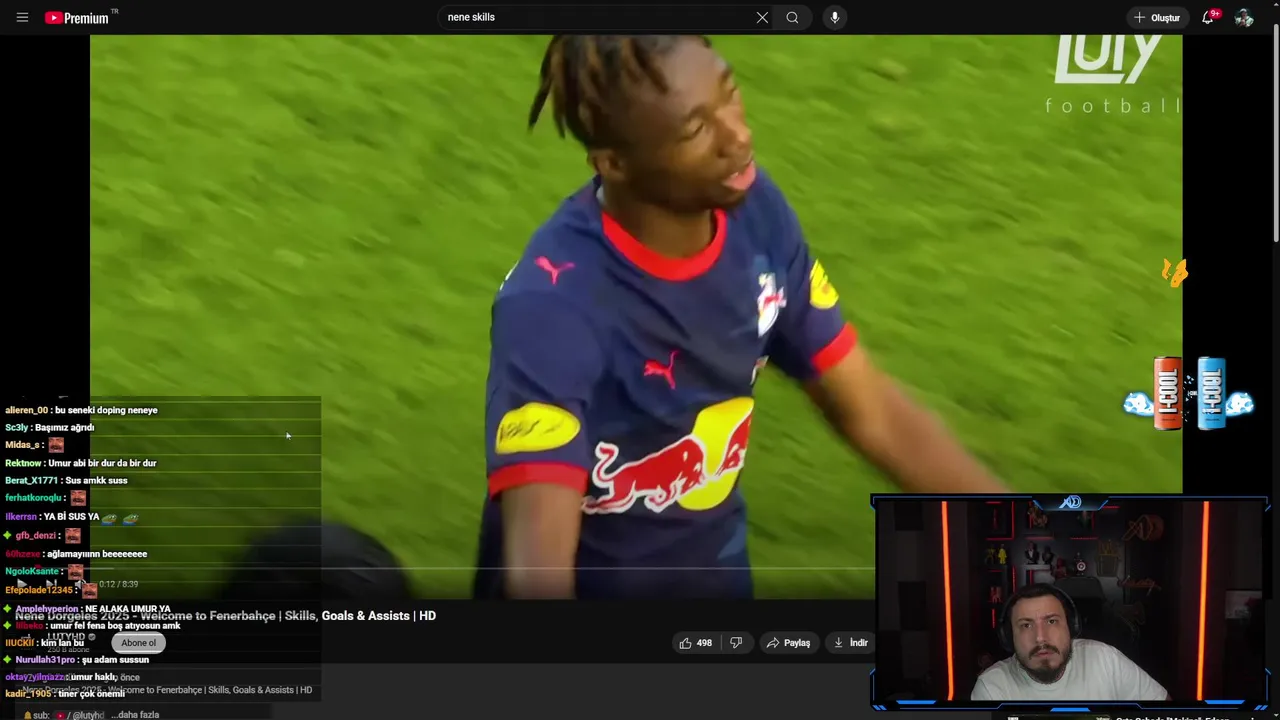The width and height of the screenshot is (1280, 720).
Task: Share the video via Paylaş
Action: click(788, 643)
